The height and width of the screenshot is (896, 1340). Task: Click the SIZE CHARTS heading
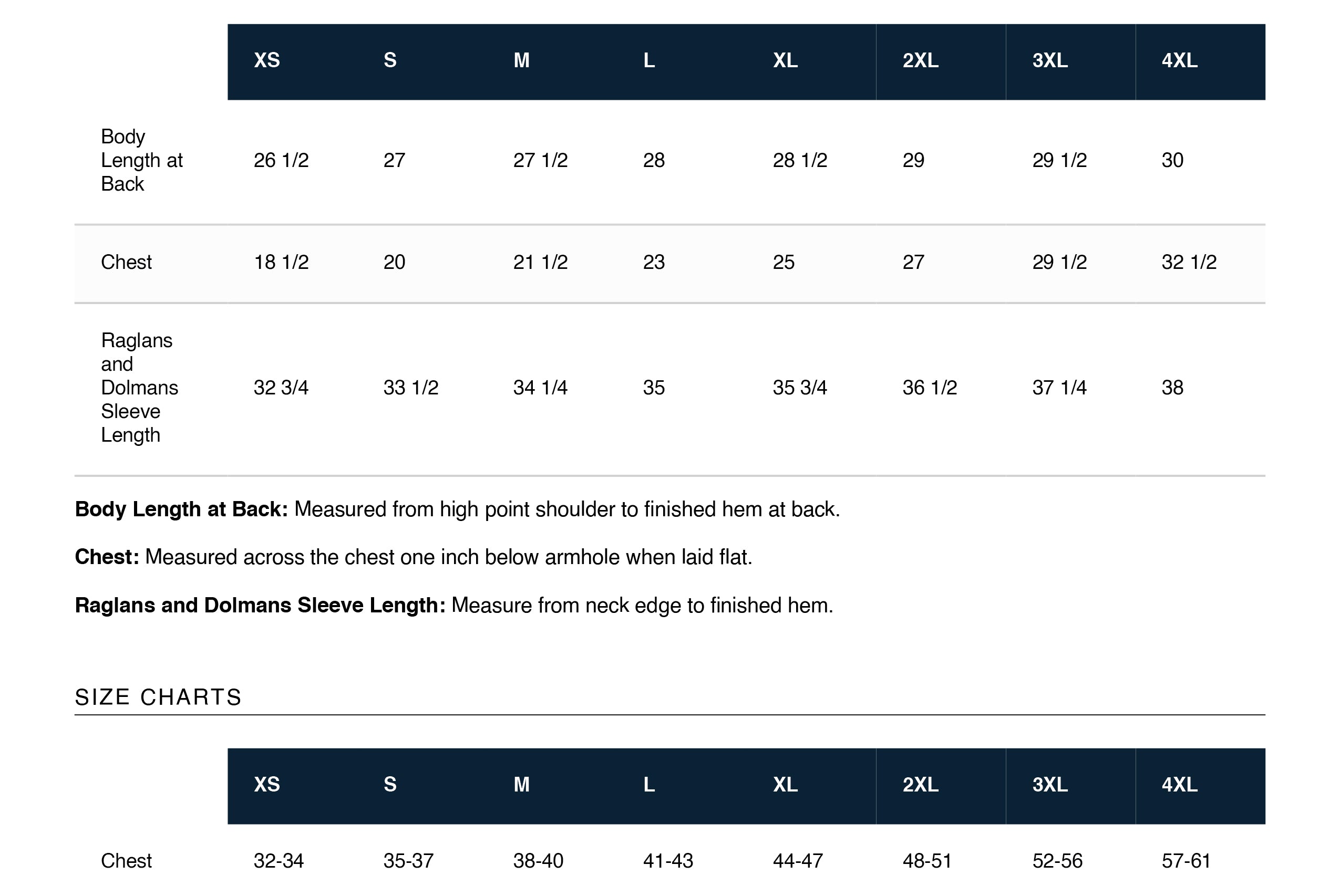(x=158, y=697)
